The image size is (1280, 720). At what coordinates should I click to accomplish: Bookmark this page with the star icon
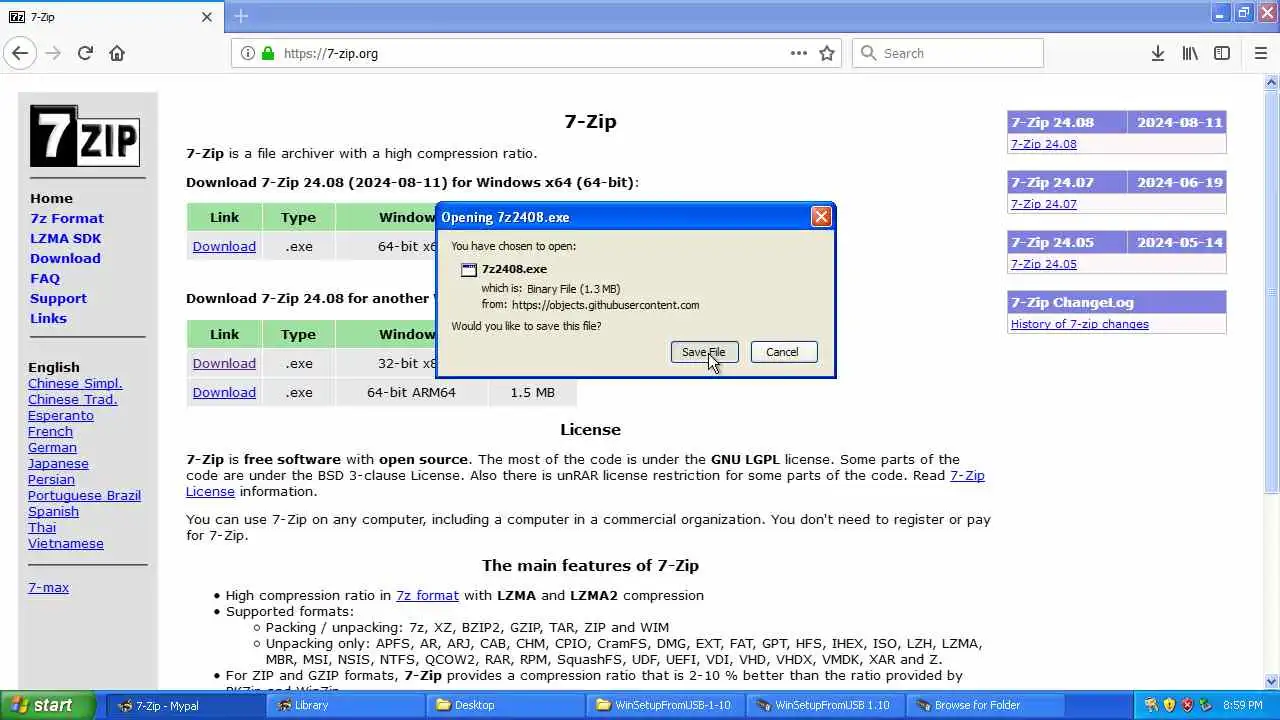(827, 53)
